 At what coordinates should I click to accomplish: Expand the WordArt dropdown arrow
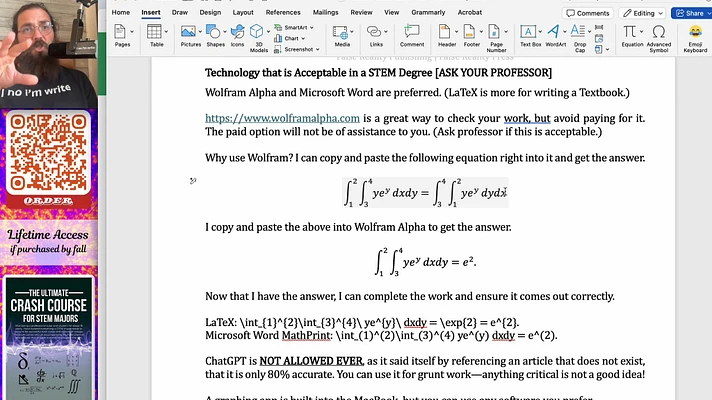(x=564, y=32)
